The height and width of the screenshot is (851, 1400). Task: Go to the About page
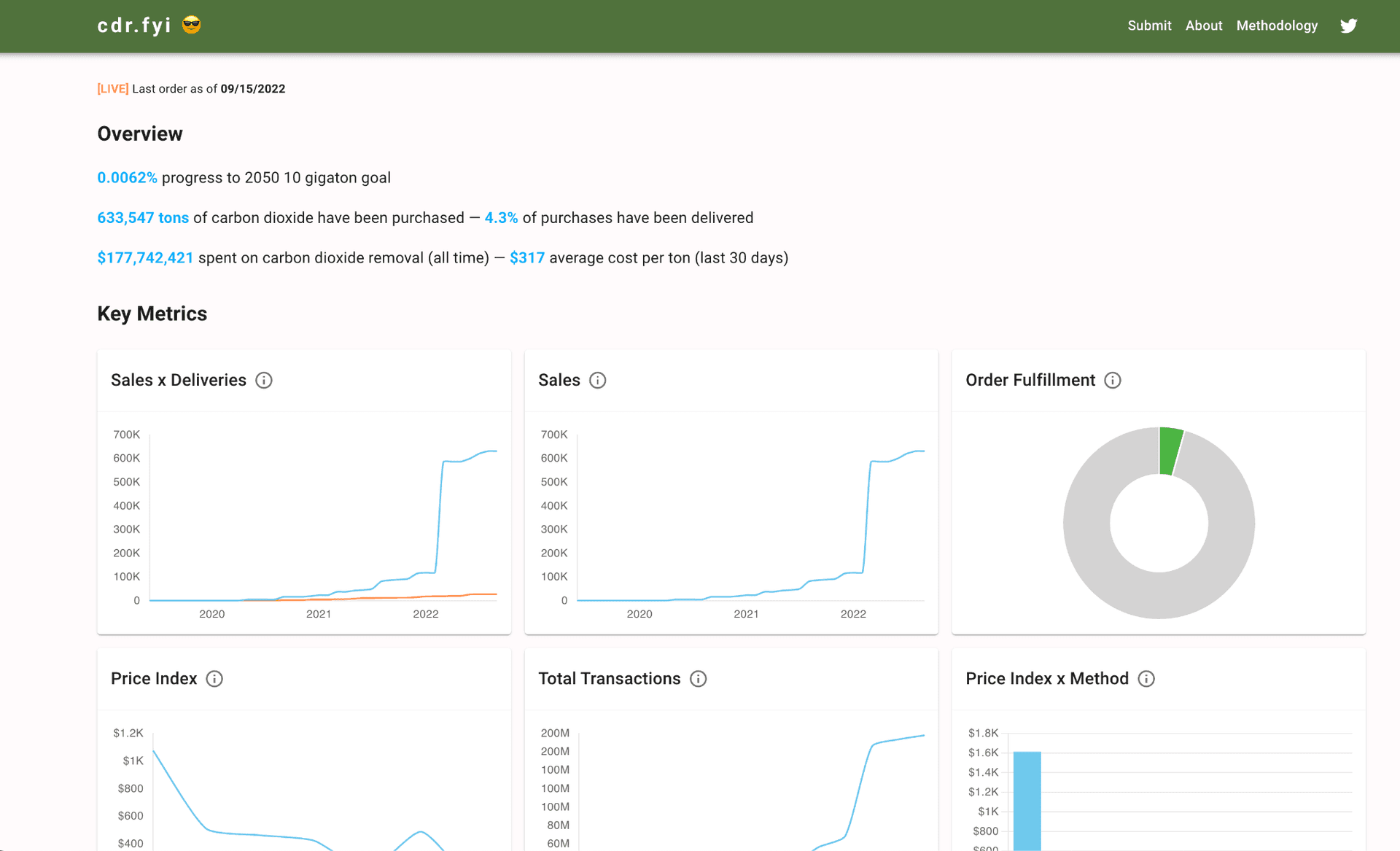tap(1204, 26)
